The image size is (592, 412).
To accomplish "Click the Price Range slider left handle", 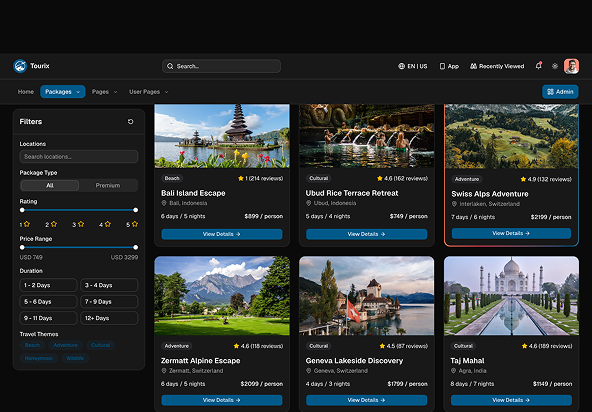I will coord(22,247).
